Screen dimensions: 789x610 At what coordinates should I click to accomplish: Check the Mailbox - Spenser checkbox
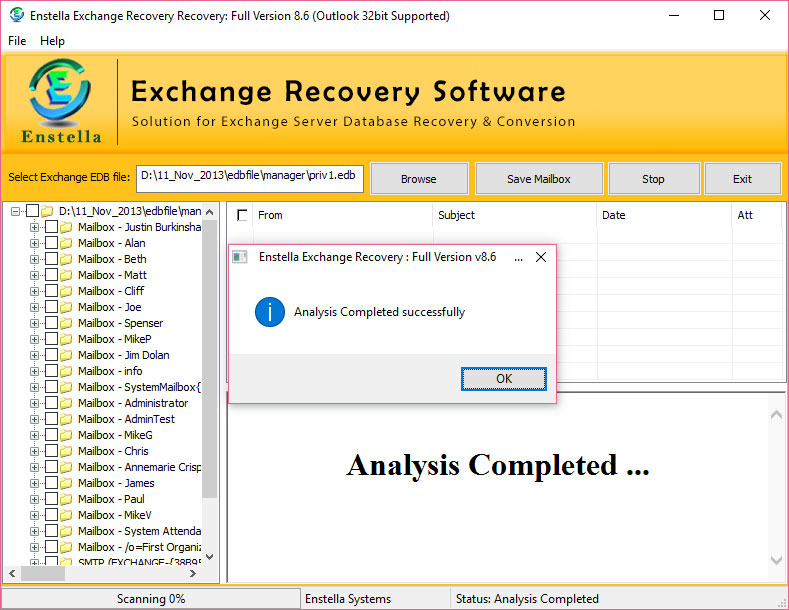[51, 323]
